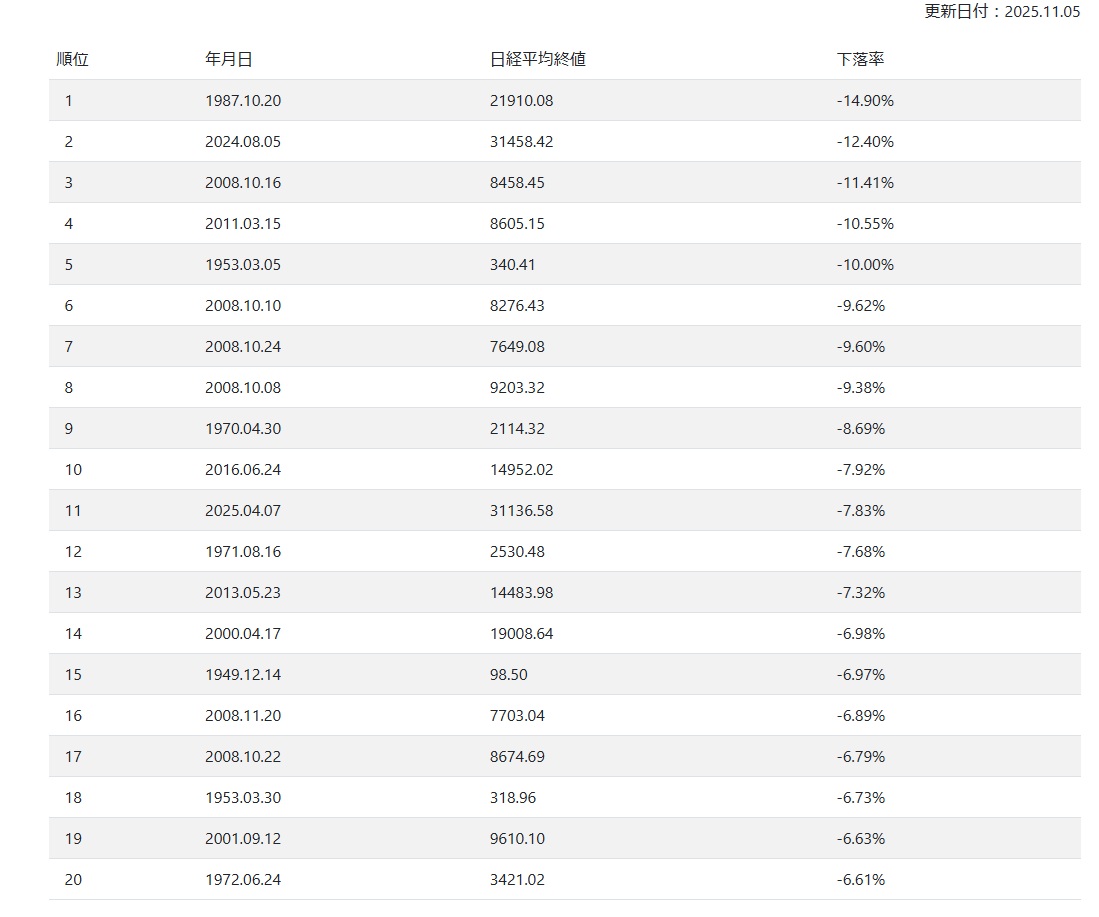This screenshot has width=1099, height=917.
Task: Select the date 1987.10.20 cell
Action: point(243,101)
